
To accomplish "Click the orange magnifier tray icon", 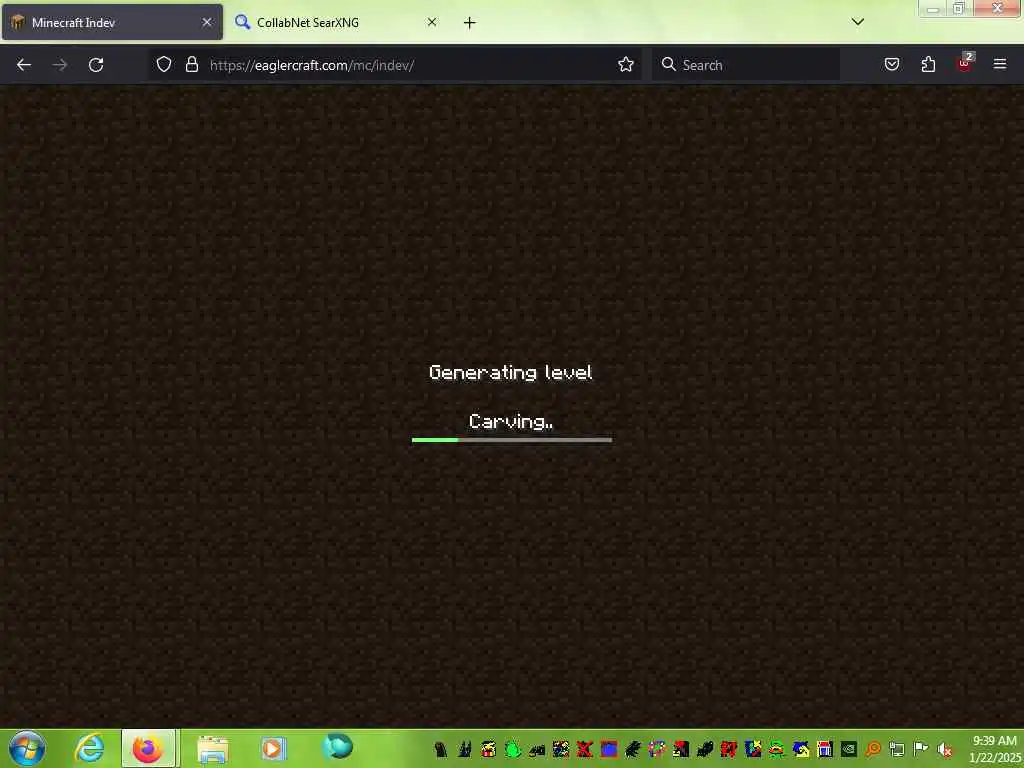I will (x=873, y=749).
